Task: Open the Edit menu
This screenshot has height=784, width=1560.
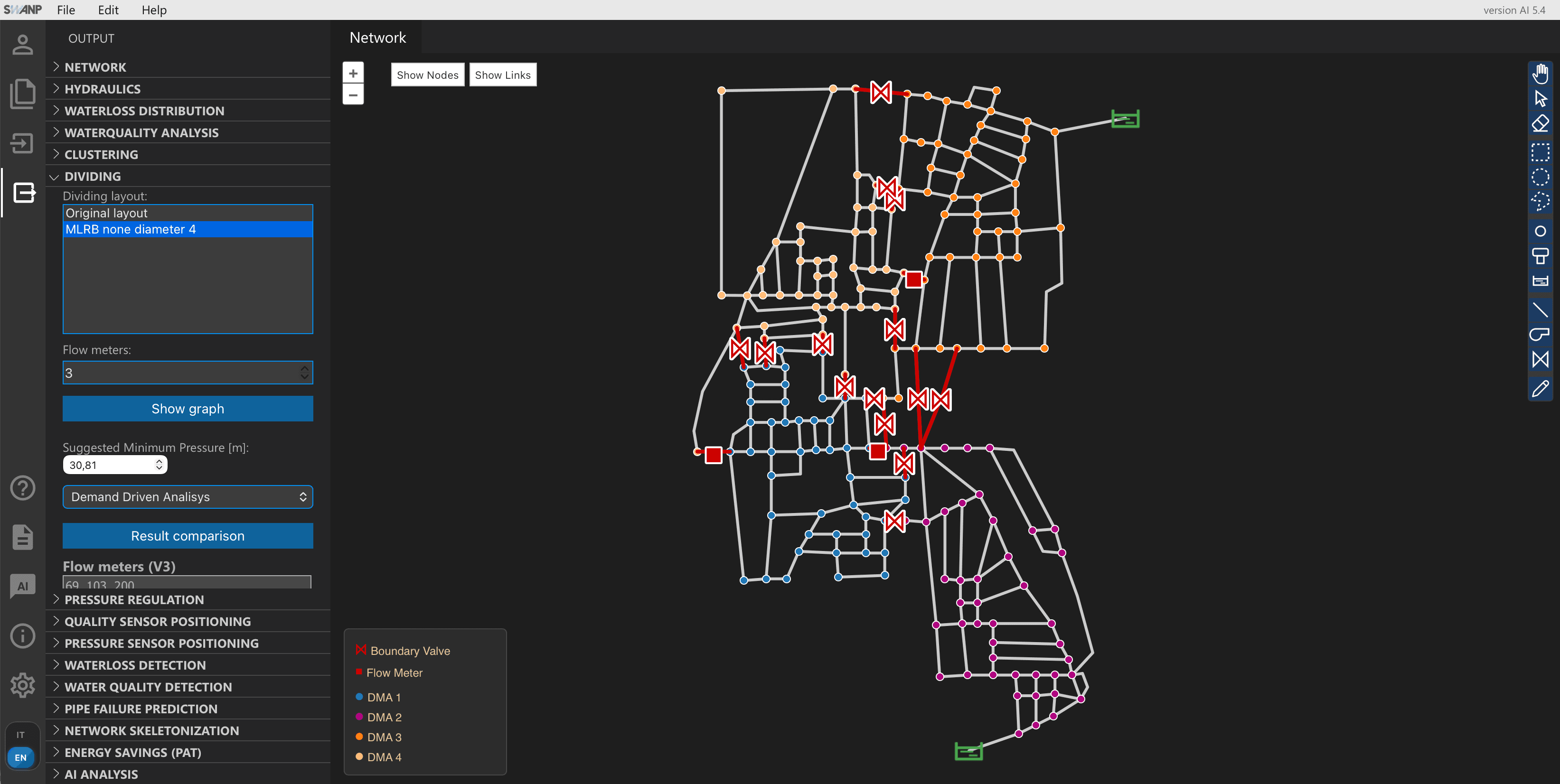Action: coord(108,9)
